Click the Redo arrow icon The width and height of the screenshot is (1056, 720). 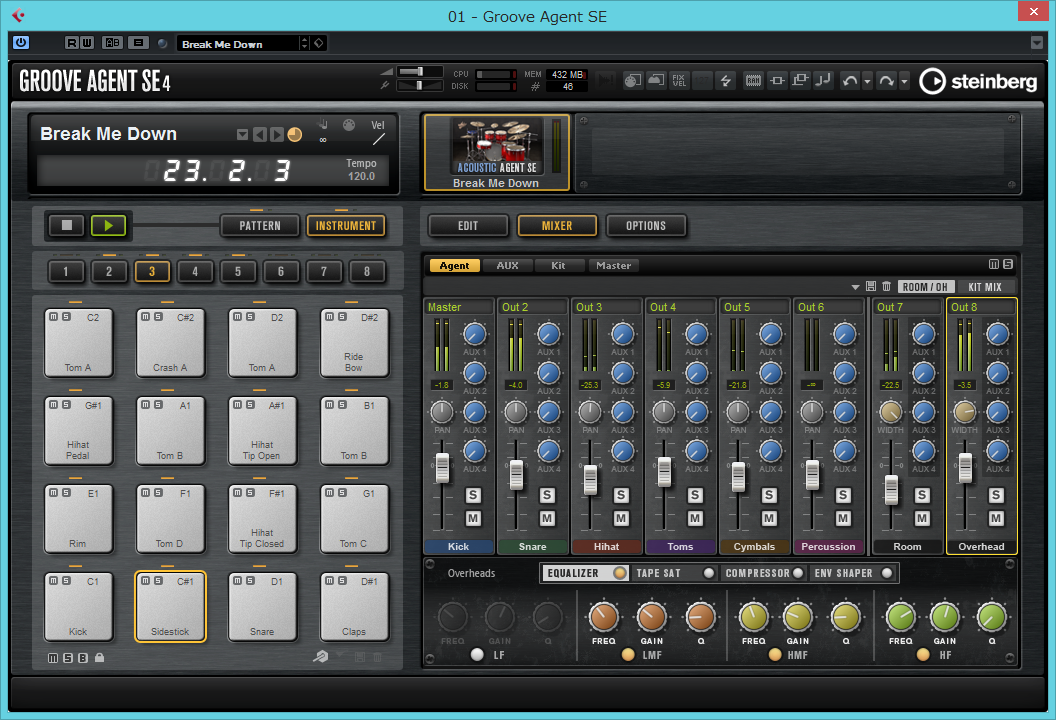(x=887, y=80)
